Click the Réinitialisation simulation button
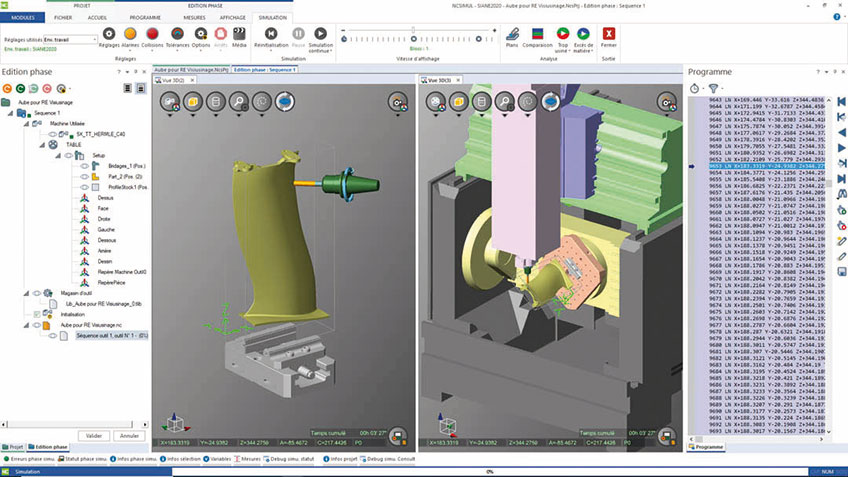 271,35
